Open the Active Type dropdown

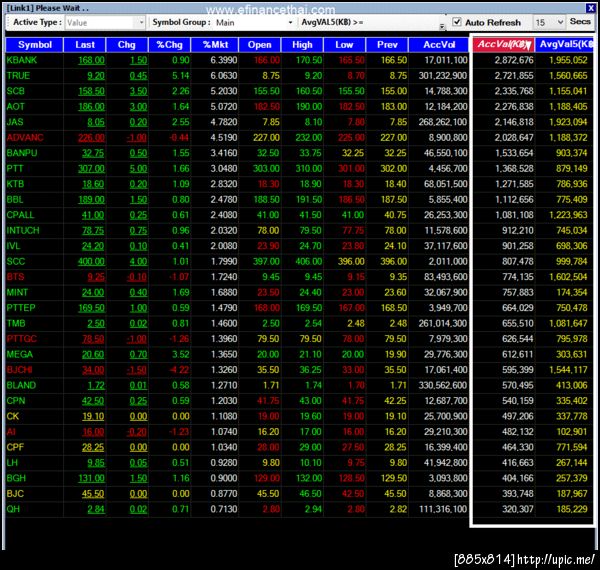105,23
